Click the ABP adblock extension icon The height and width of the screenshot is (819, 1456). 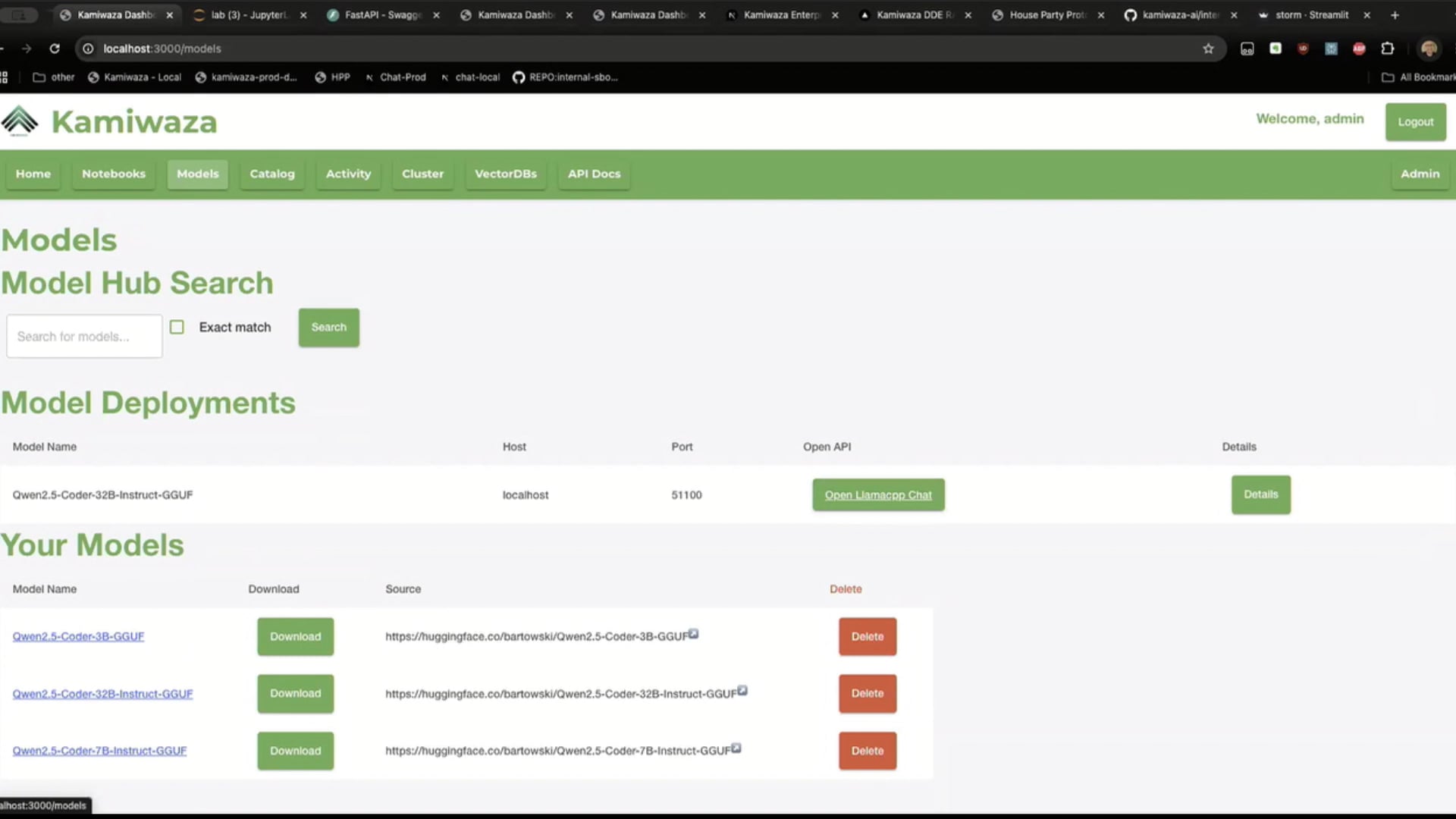click(x=1359, y=49)
